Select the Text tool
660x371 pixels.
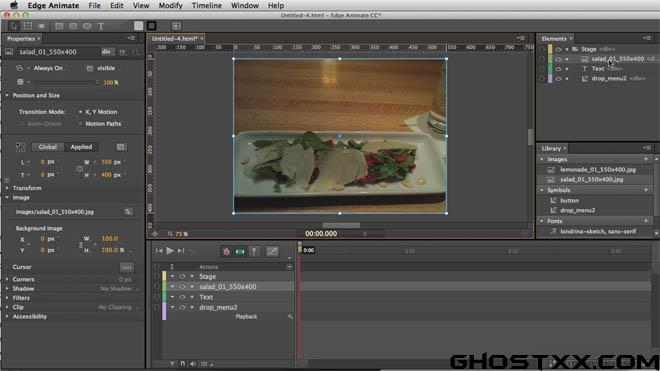[101, 26]
